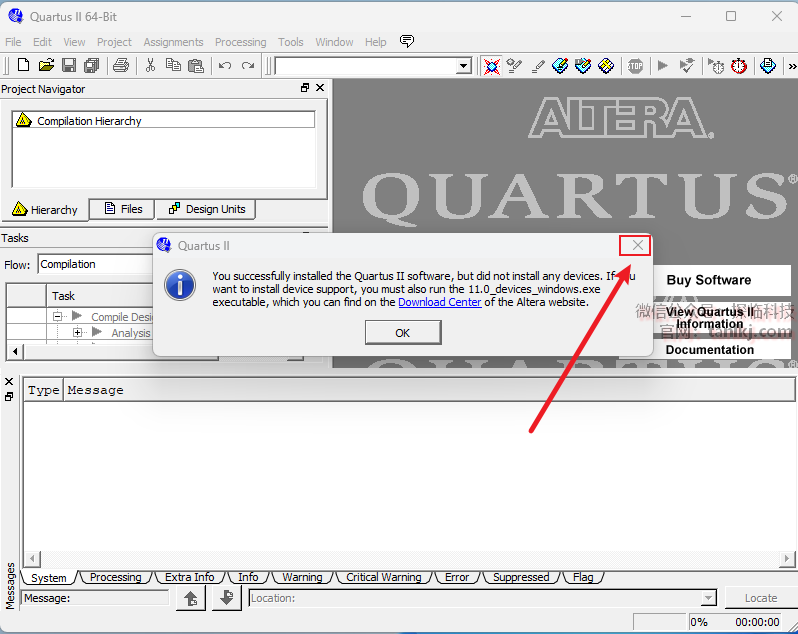This screenshot has height=634, width=798.
Task: Float the Project Navigator panel
Action: coord(305,88)
